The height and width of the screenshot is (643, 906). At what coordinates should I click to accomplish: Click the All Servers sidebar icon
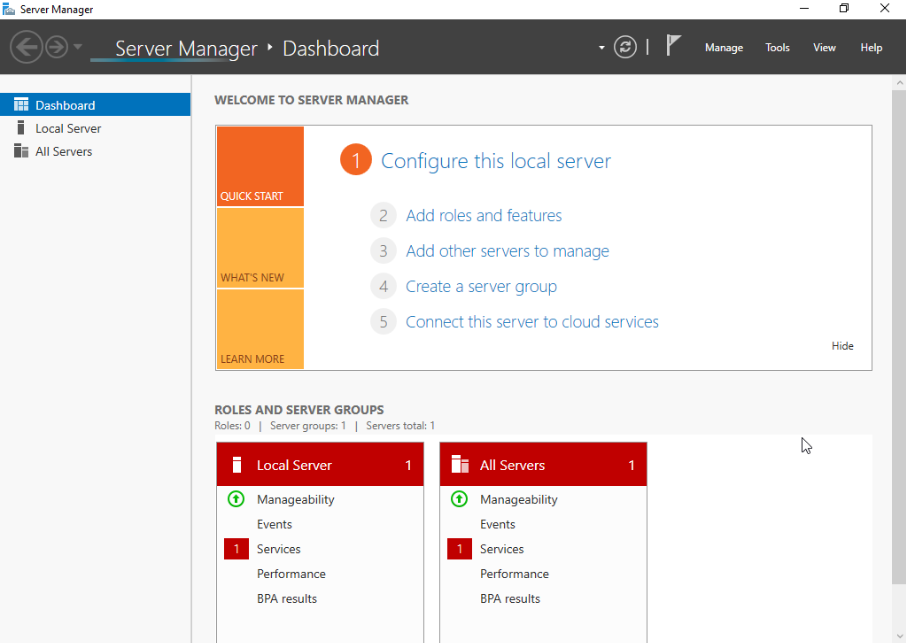(21, 151)
